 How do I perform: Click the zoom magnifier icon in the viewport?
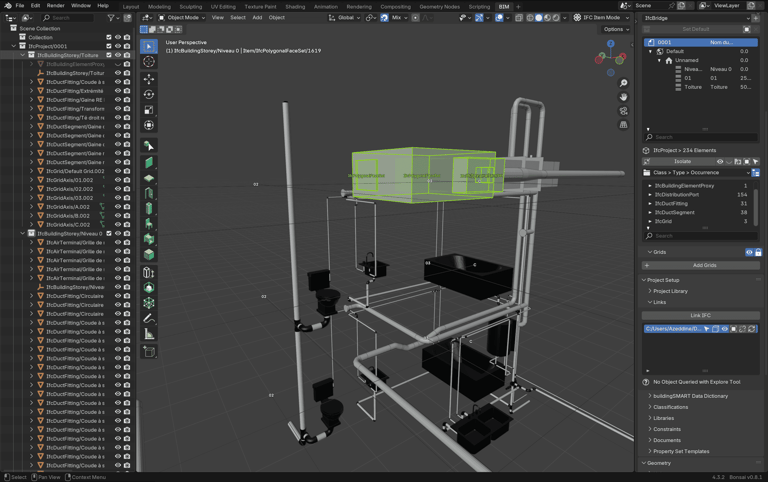(x=624, y=83)
